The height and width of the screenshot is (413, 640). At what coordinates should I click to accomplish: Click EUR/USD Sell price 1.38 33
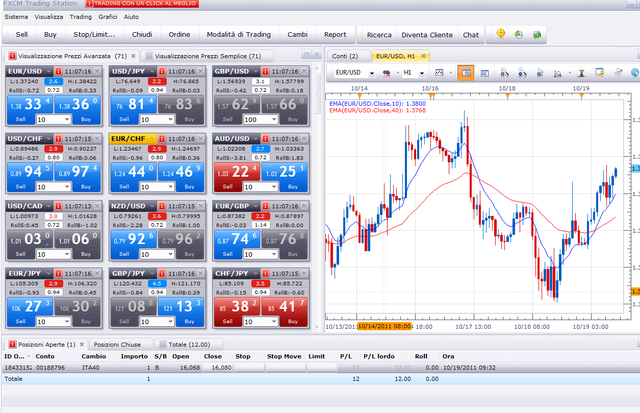tap(29, 104)
